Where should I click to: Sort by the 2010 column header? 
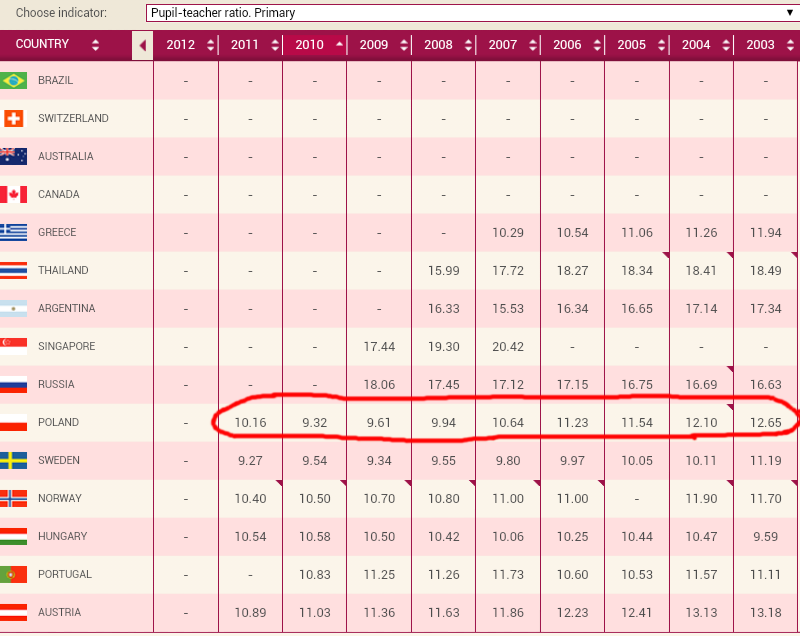[x=314, y=45]
